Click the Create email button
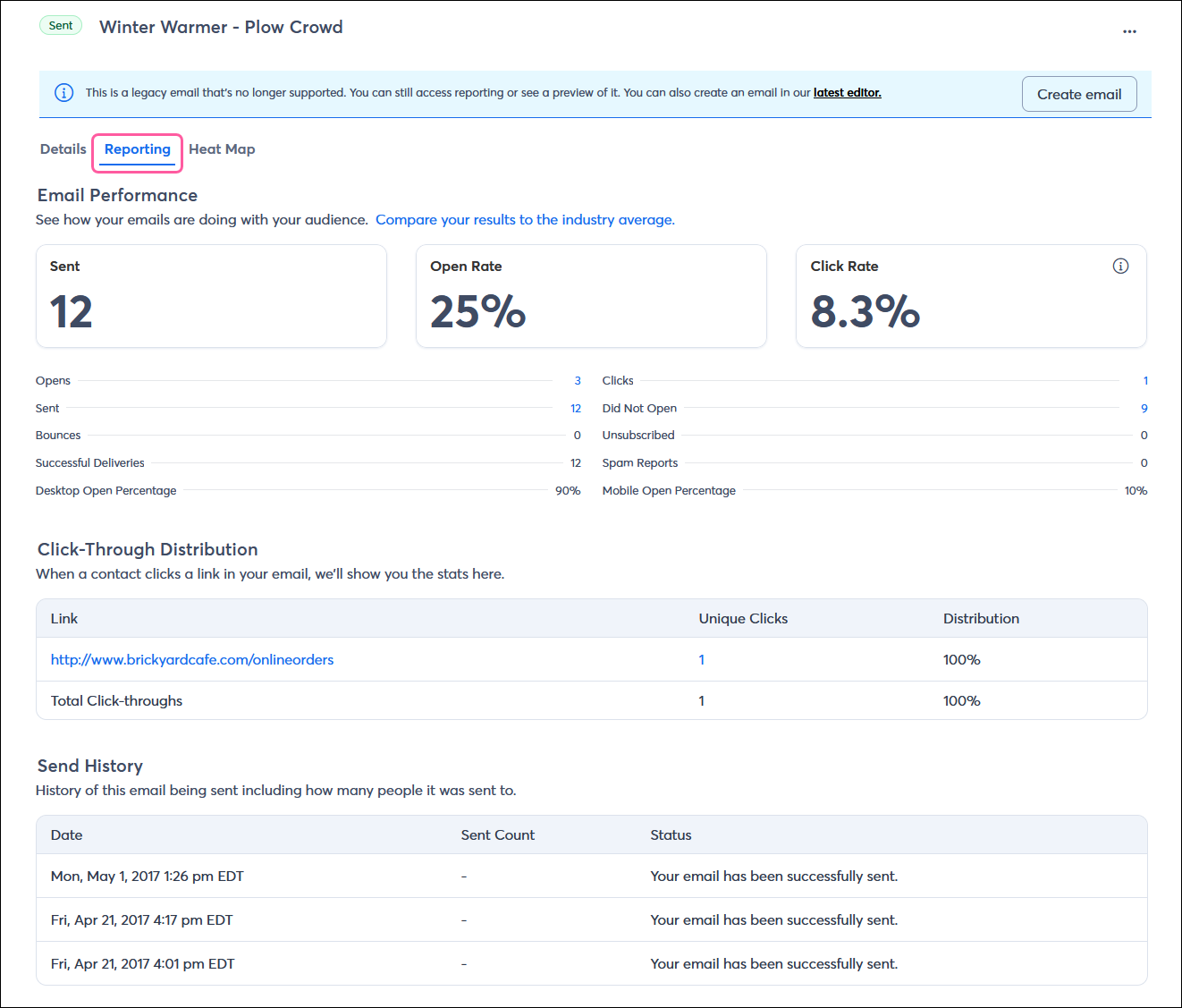The width and height of the screenshot is (1182, 1008). click(x=1079, y=94)
